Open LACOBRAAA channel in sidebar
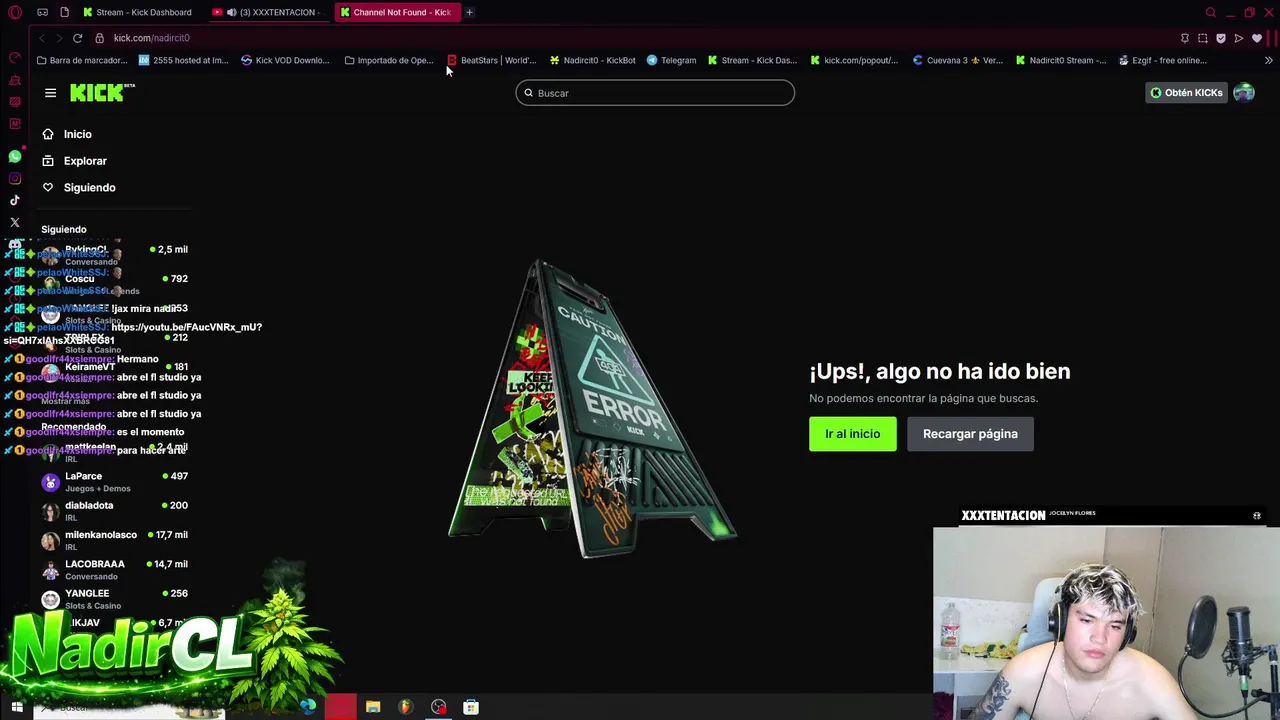 (114, 570)
